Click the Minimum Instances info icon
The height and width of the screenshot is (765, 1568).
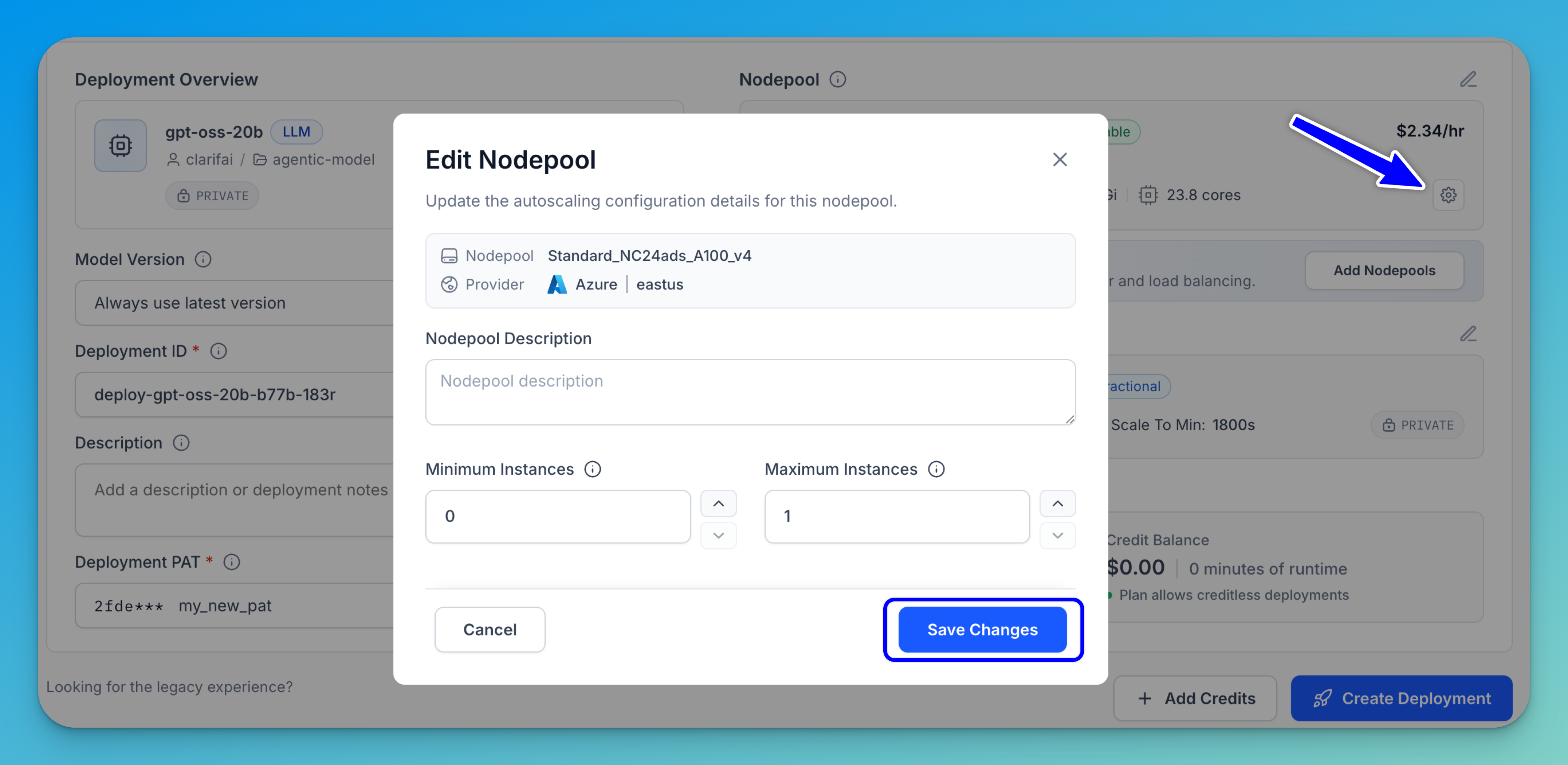(592, 469)
